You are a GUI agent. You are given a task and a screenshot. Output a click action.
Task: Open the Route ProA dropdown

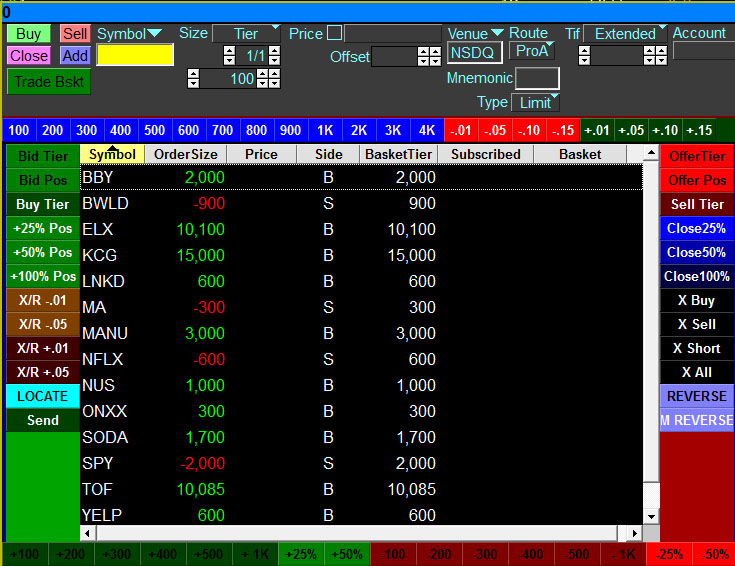point(532,51)
